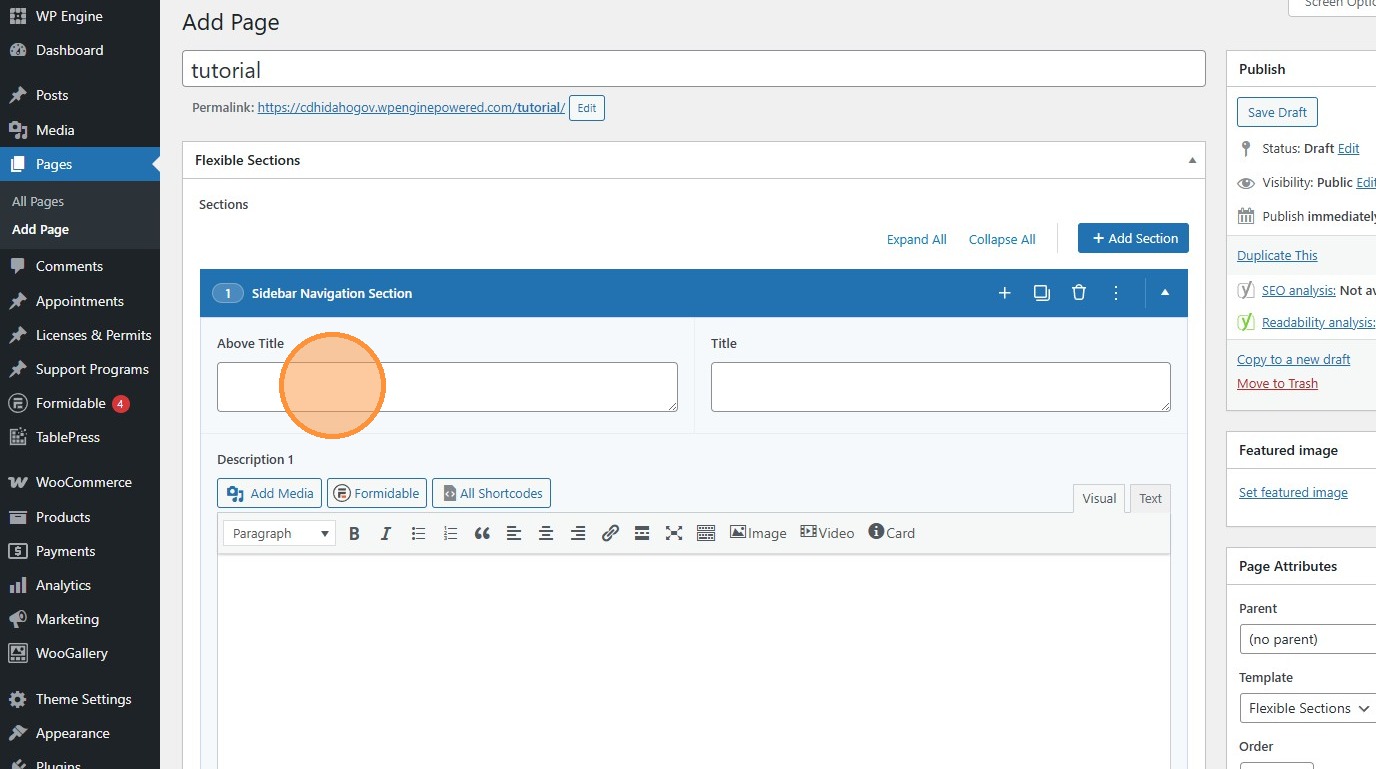Insert an Image from the editor toolbar
This screenshot has width=1376, height=769.
coord(758,533)
